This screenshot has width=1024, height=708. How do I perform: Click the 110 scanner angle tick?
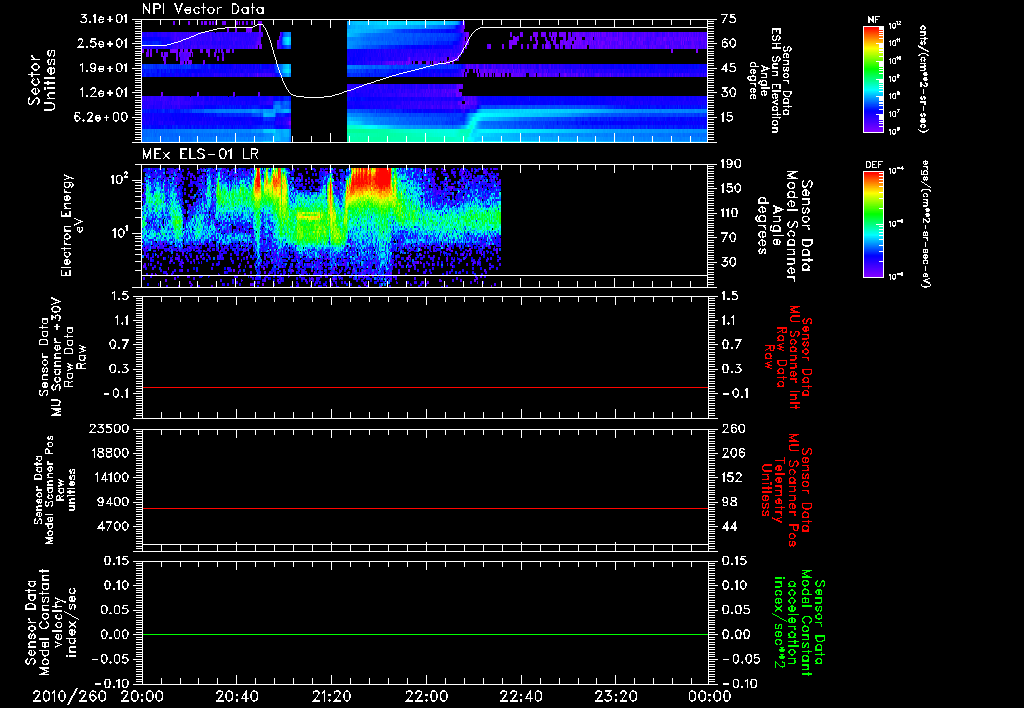click(x=732, y=213)
